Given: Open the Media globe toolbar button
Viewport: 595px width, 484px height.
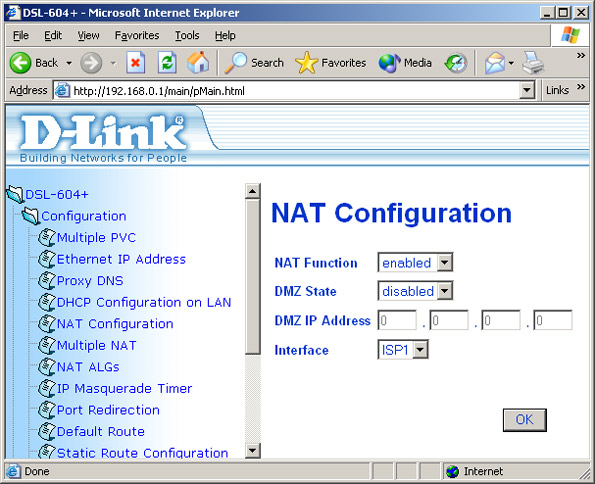Looking at the screenshot, I should coord(405,63).
